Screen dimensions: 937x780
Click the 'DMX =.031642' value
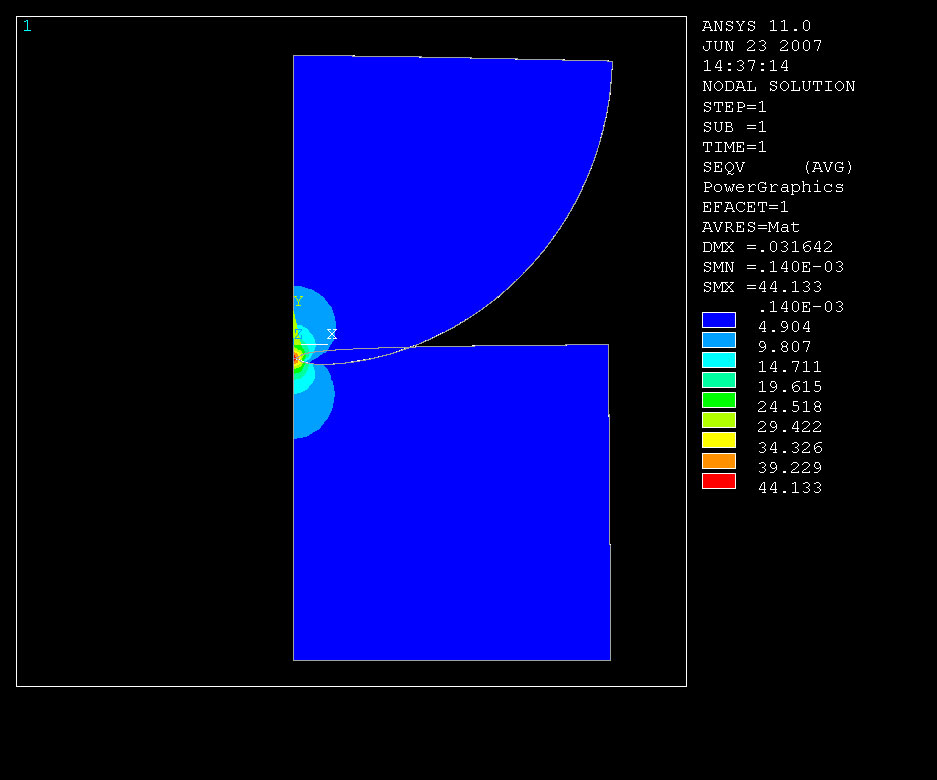(767, 247)
